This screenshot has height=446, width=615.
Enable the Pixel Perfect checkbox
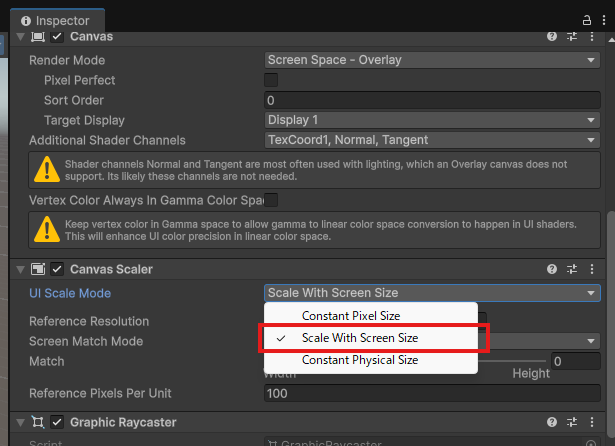click(271, 80)
